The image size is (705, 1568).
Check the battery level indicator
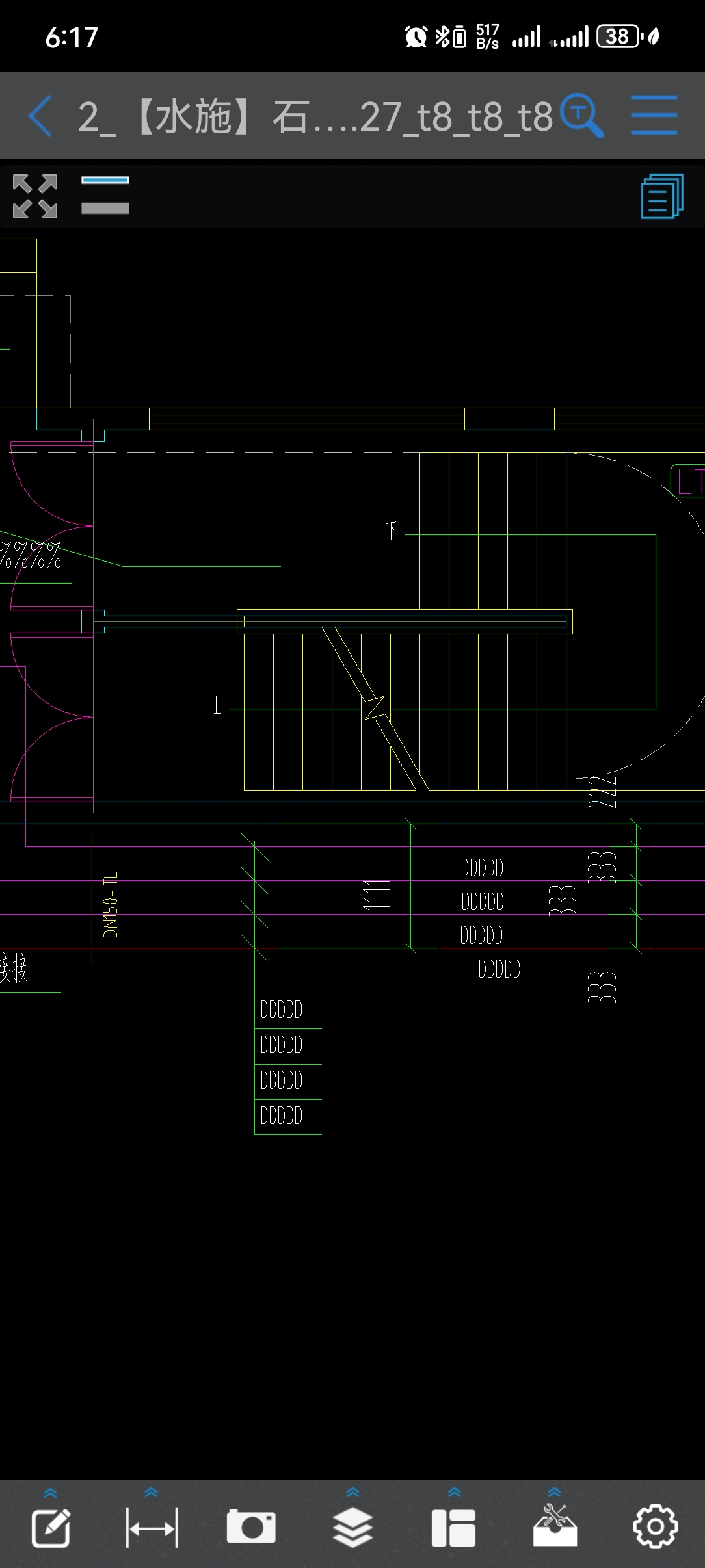pyautogui.click(x=620, y=36)
